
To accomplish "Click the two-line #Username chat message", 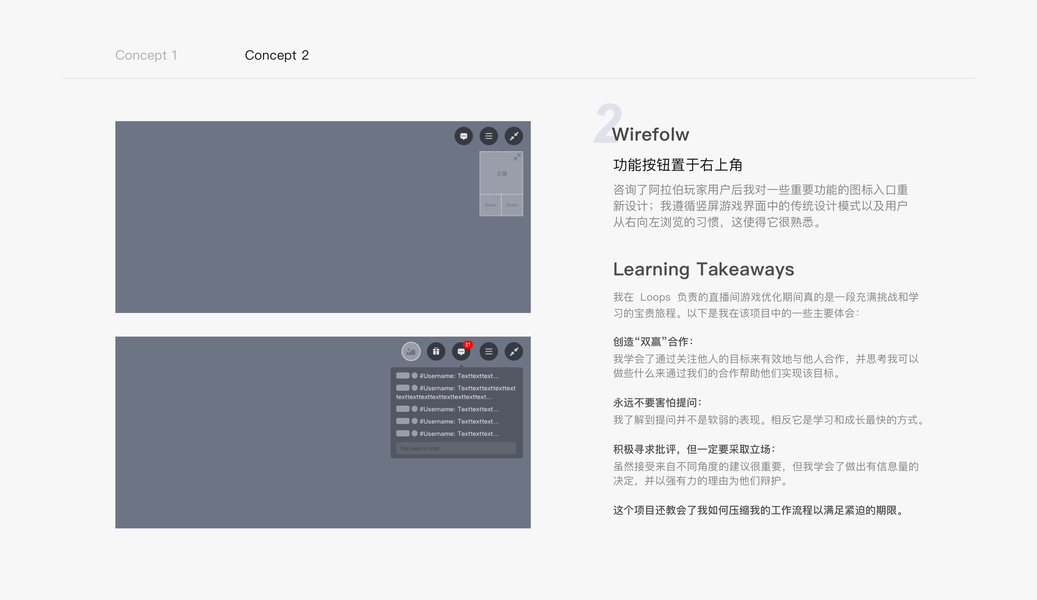I will coord(456,392).
